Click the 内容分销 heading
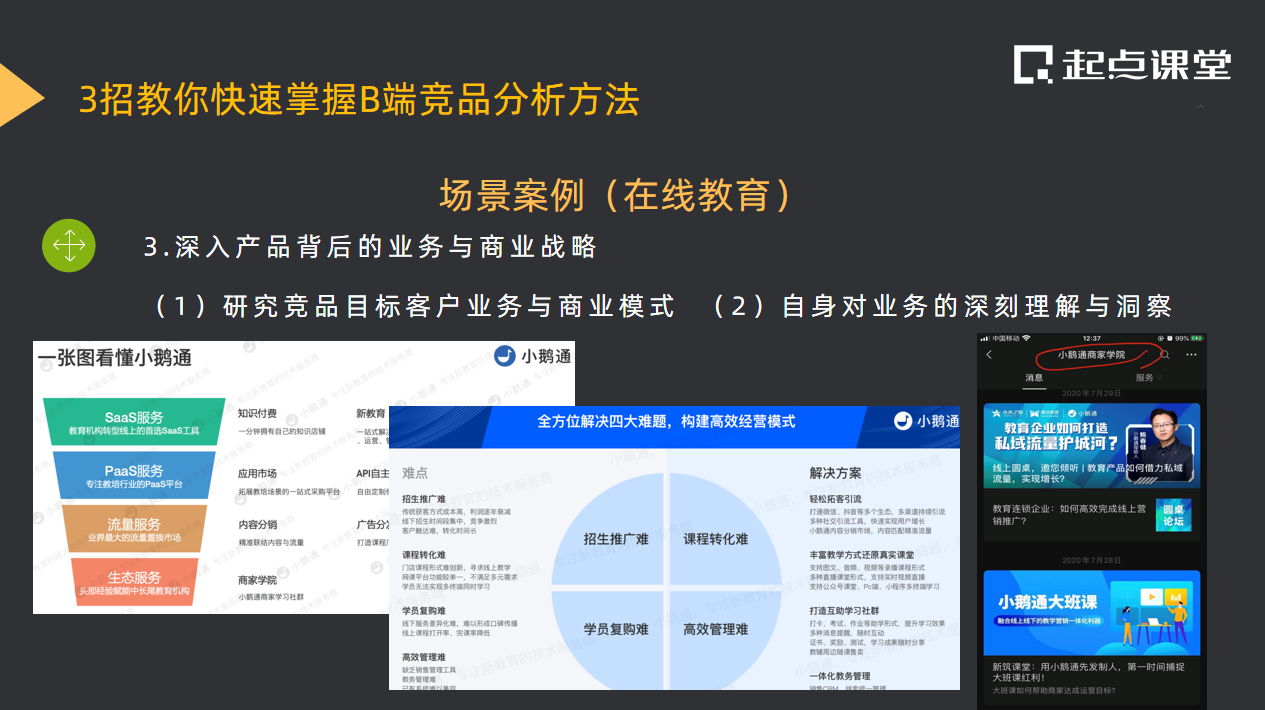This screenshot has width=1265, height=710. coord(257,524)
